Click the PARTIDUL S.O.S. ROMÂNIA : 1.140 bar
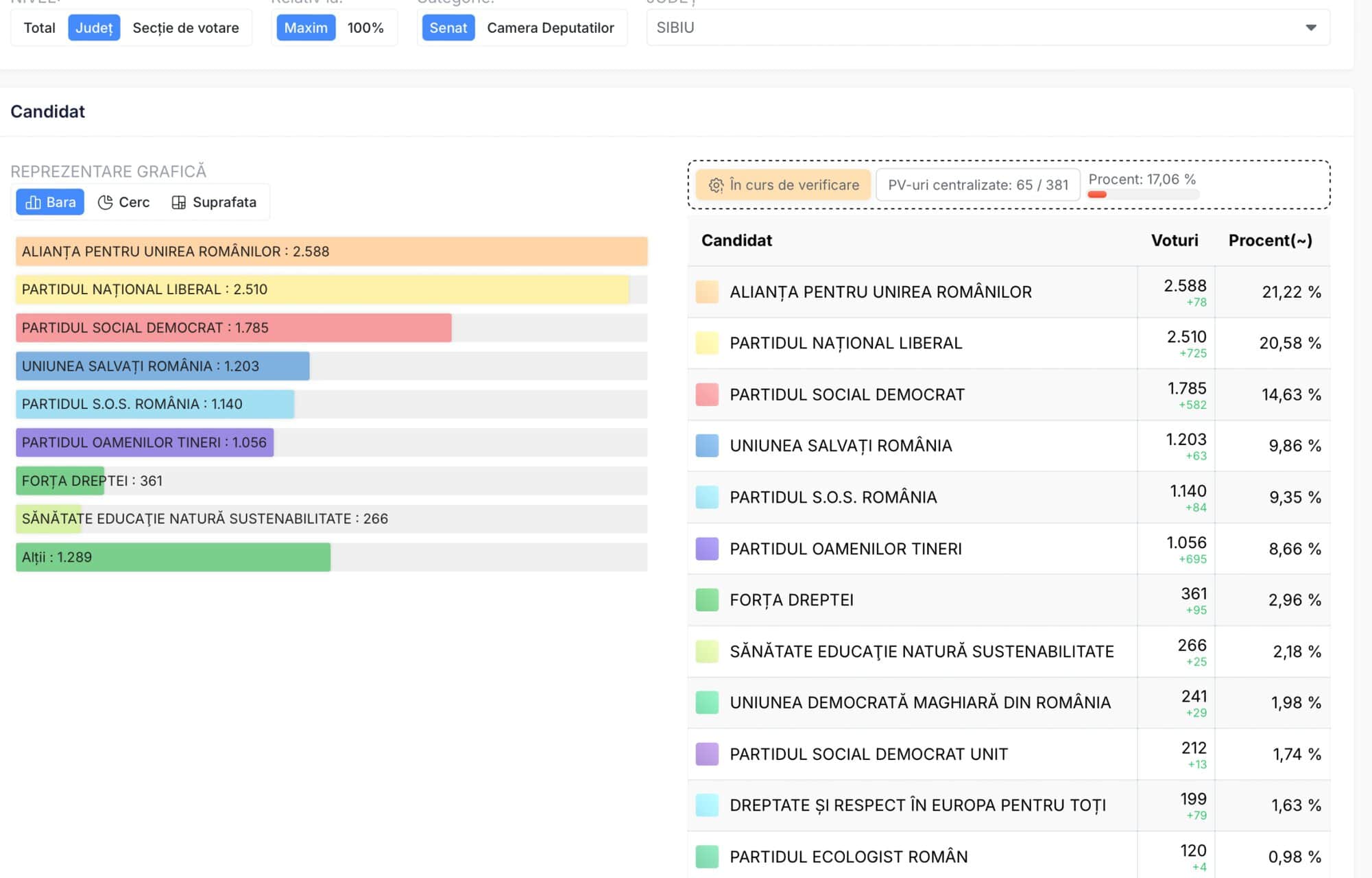The image size is (1372, 878). coord(155,404)
